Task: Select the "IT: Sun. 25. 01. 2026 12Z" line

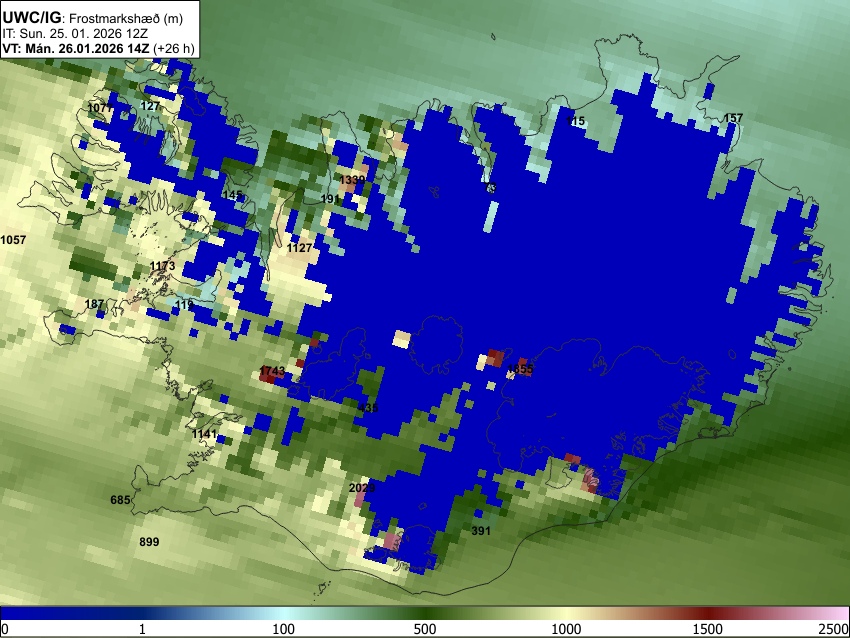Action: pos(75,34)
